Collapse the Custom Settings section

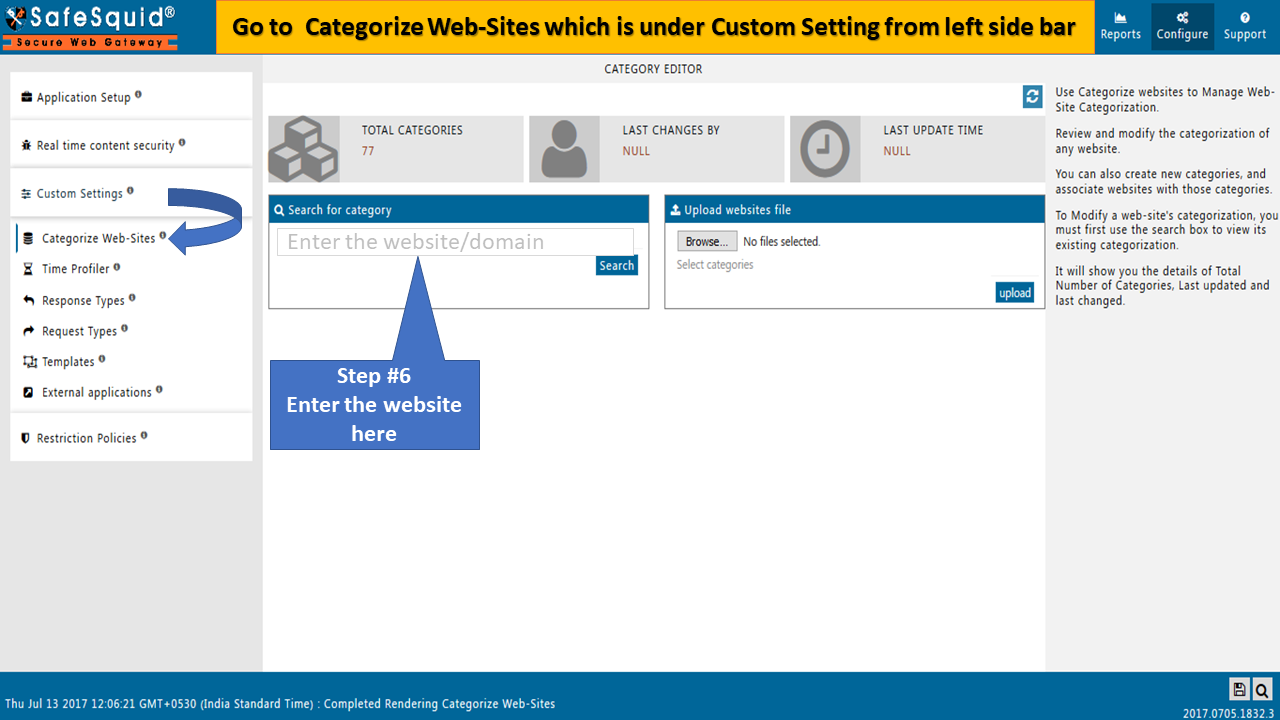coord(79,194)
